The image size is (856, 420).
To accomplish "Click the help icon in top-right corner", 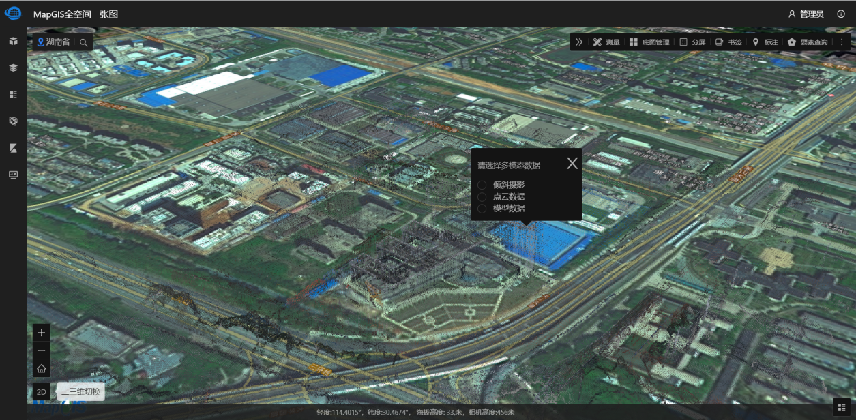I will 841,14.
